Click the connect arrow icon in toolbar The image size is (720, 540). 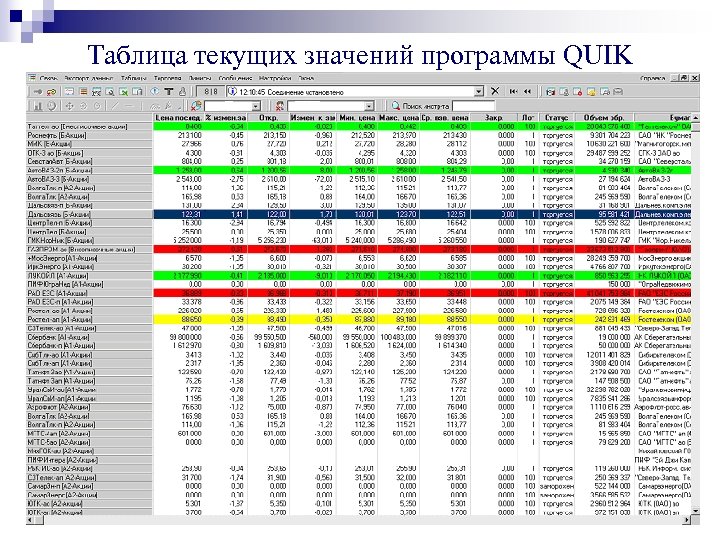click(x=38, y=92)
